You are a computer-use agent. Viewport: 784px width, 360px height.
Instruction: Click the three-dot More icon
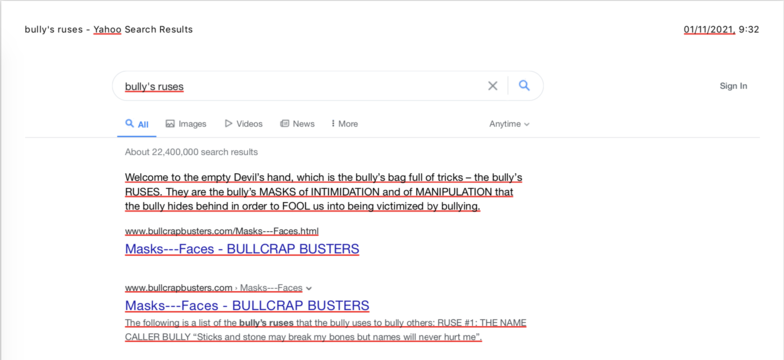(333, 124)
